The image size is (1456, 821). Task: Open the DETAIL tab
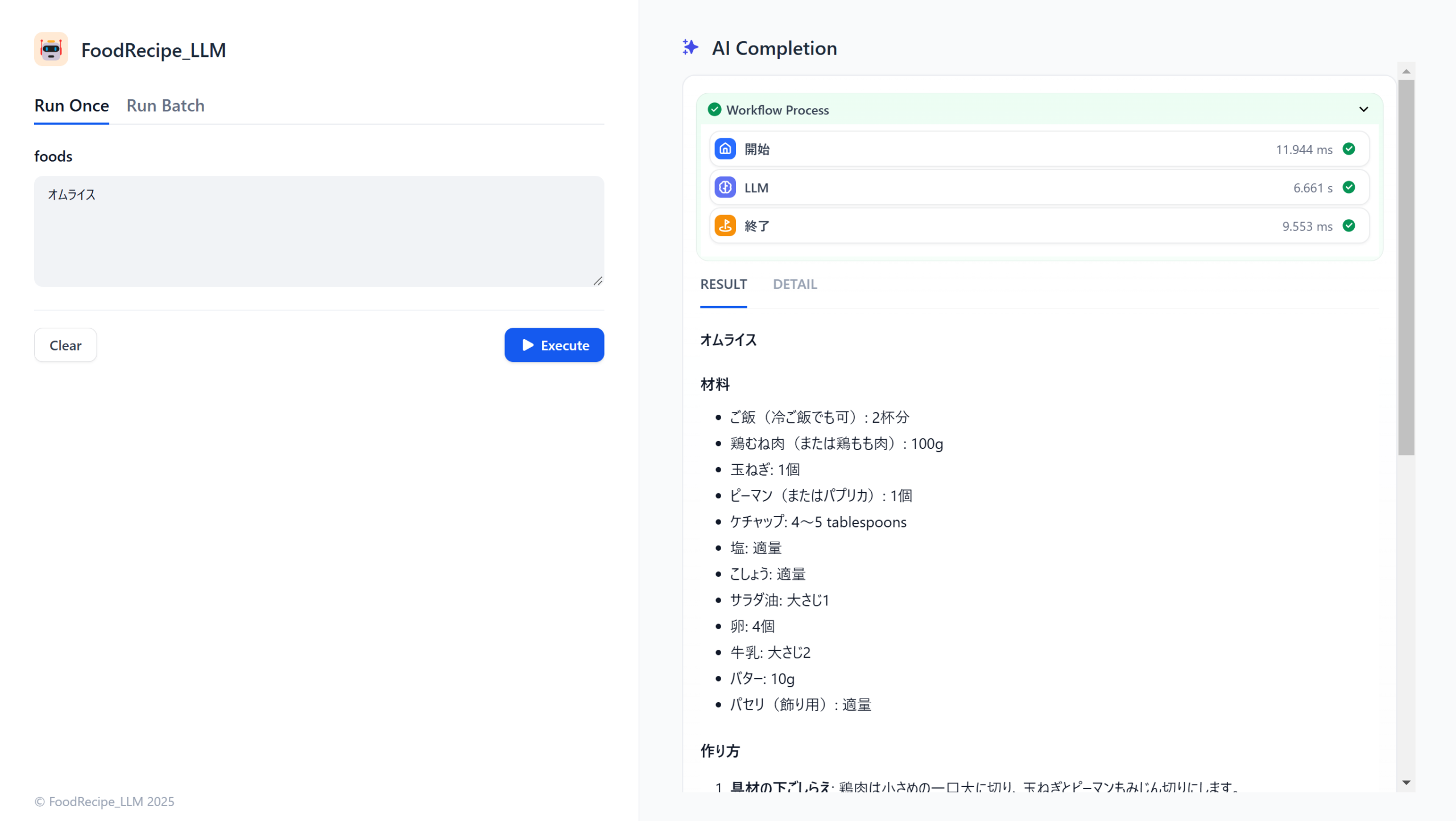pos(795,284)
